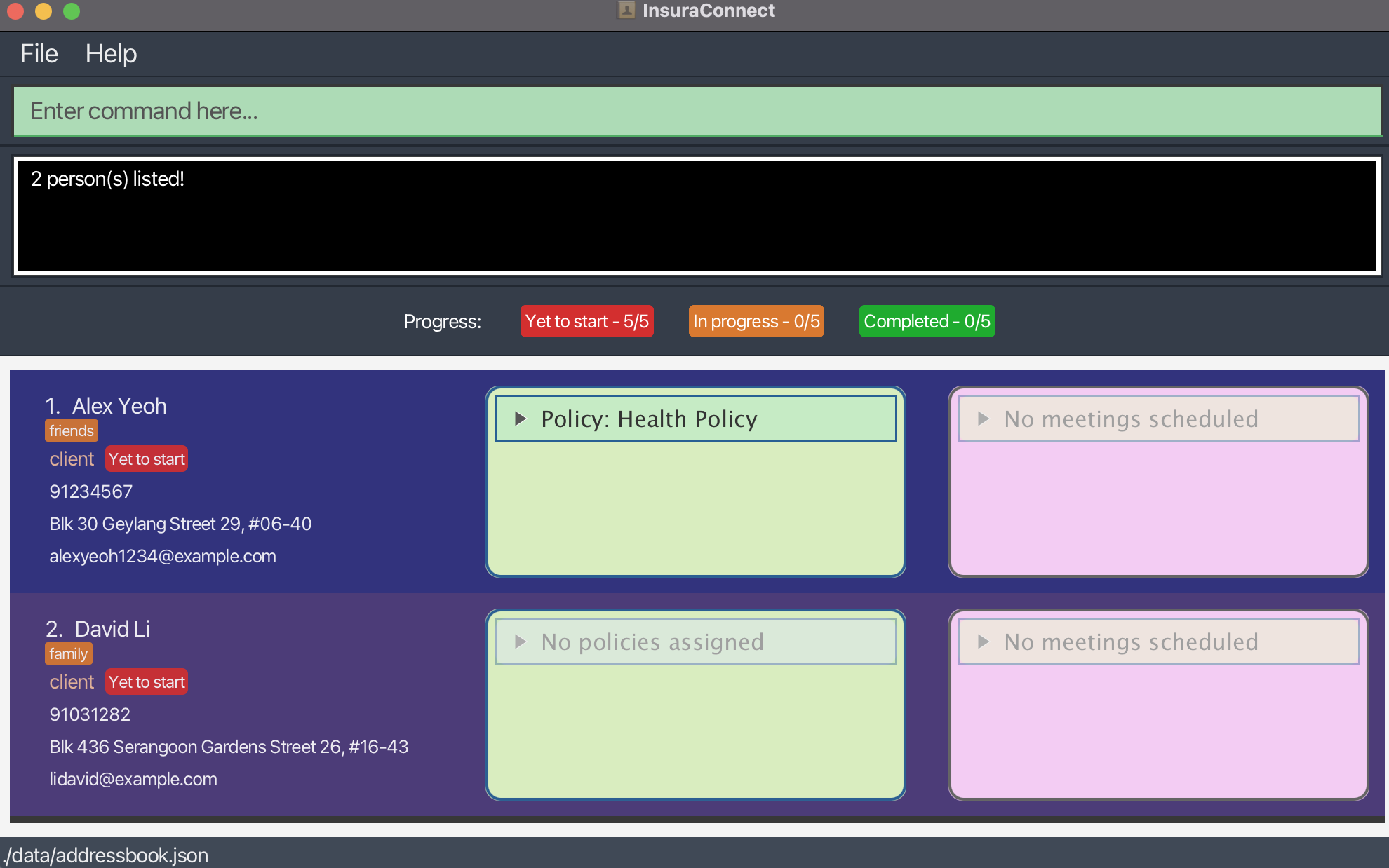Click the In progress 0/5 badge
This screenshot has width=1389, height=868.
pos(756,321)
